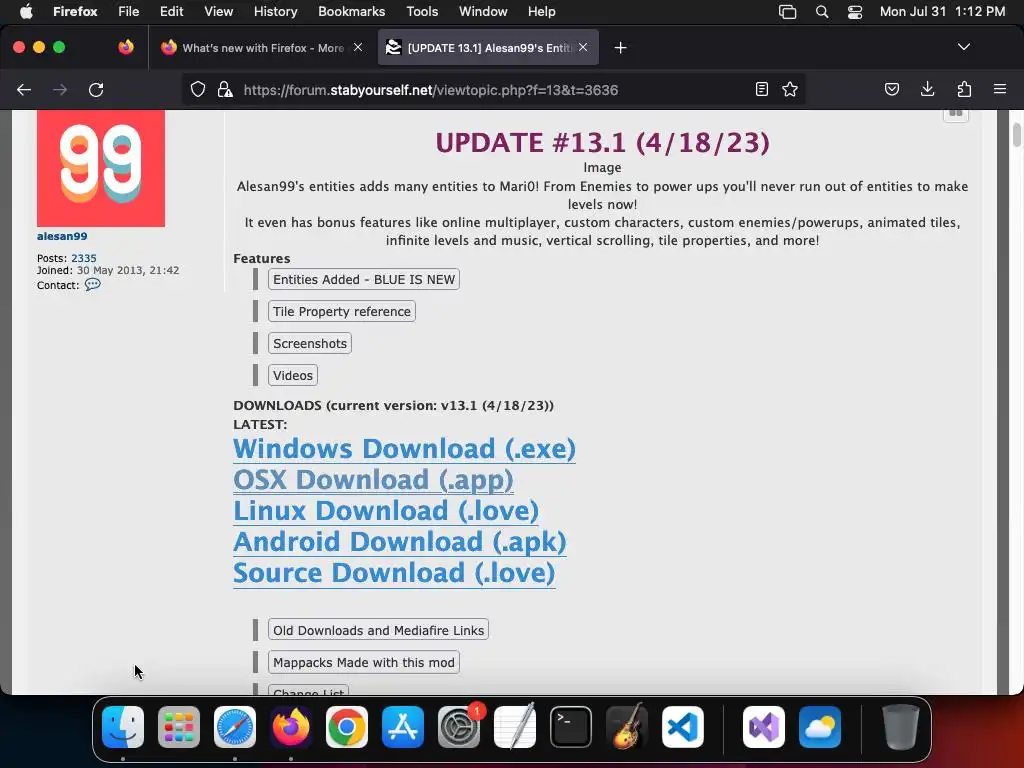Click the menu bar date and time
Image resolution: width=1024 pixels, height=768 pixels.
tap(942, 11)
